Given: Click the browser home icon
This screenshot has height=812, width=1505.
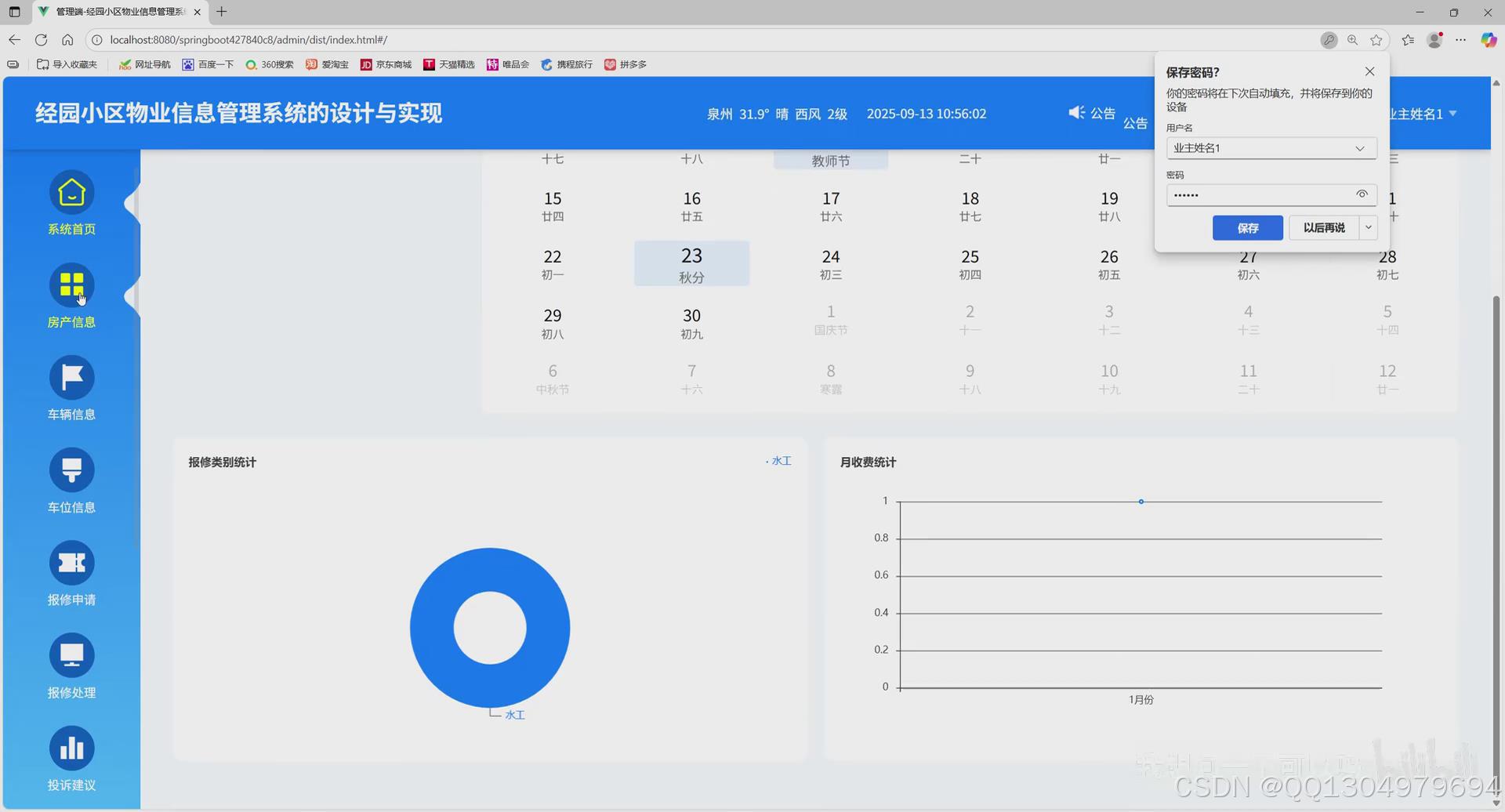Looking at the screenshot, I should 67,40.
